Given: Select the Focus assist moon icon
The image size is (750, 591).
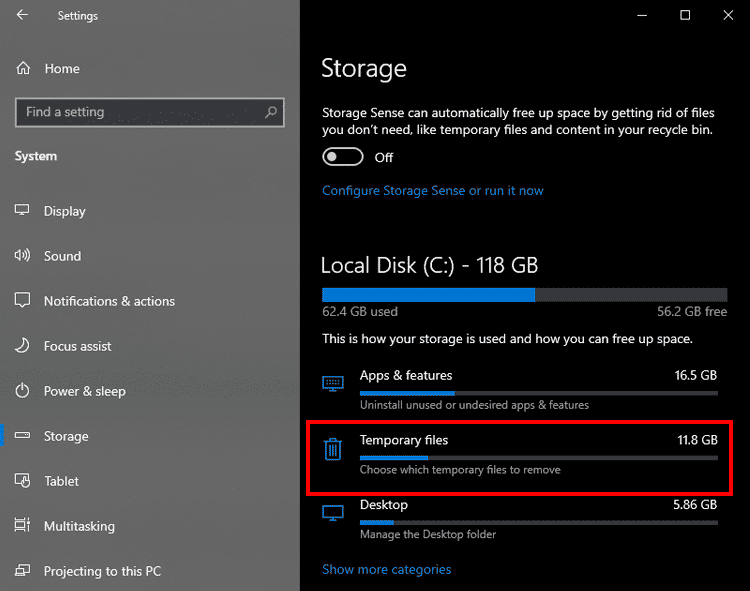Looking at the screenshot, I should (x=22, y=346).
